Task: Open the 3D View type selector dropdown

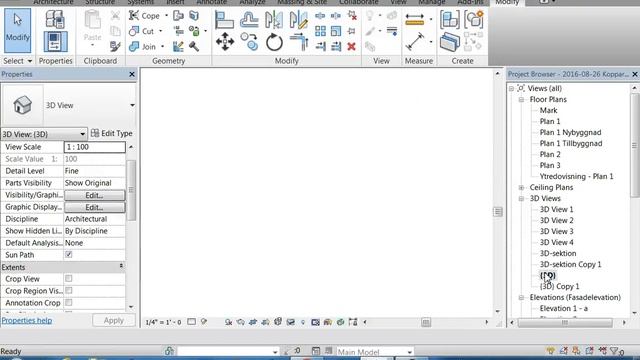Action: click(x=132, y=105)
